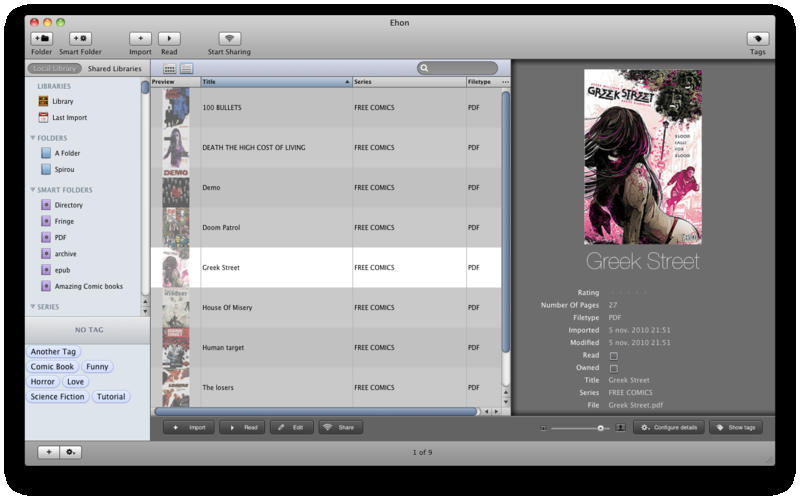
Task: Click the bottom bar Import button
Action: [189, 428]
